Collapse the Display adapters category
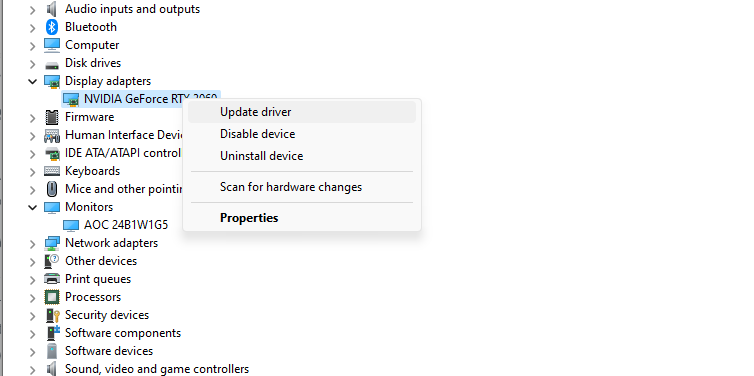 pyautogui.click(x=32, y=81)
